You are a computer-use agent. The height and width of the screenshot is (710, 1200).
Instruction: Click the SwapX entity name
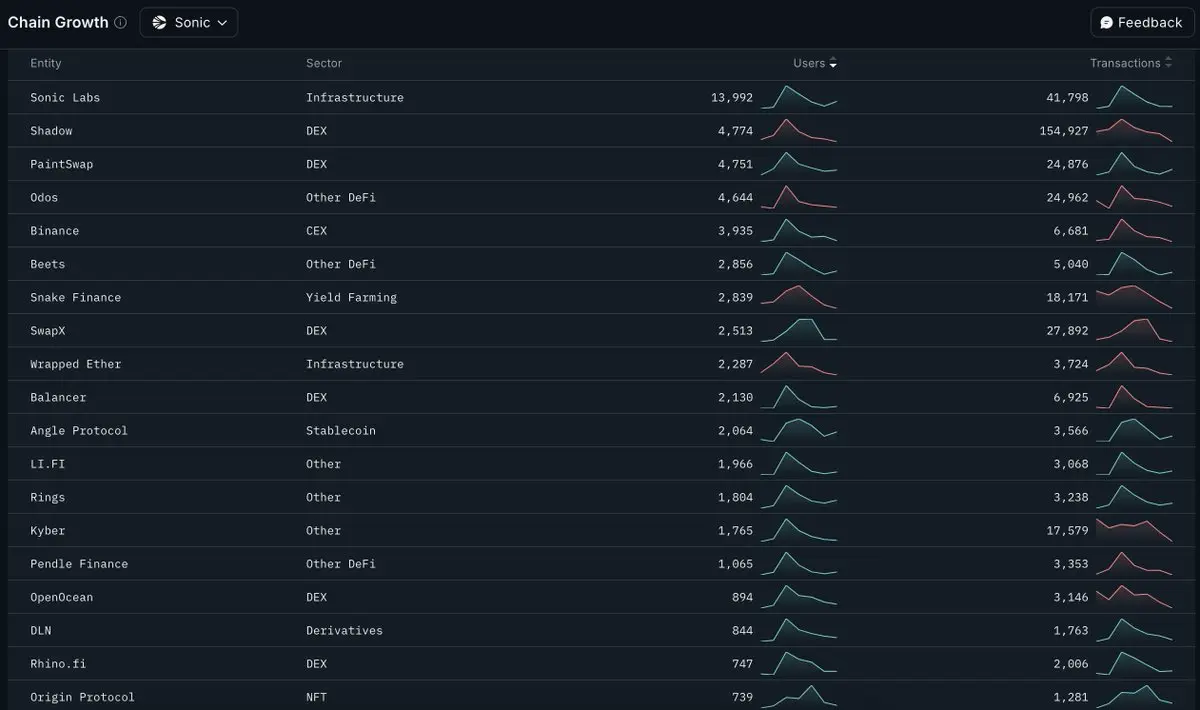pyautogui.click(x=48, y=331)
